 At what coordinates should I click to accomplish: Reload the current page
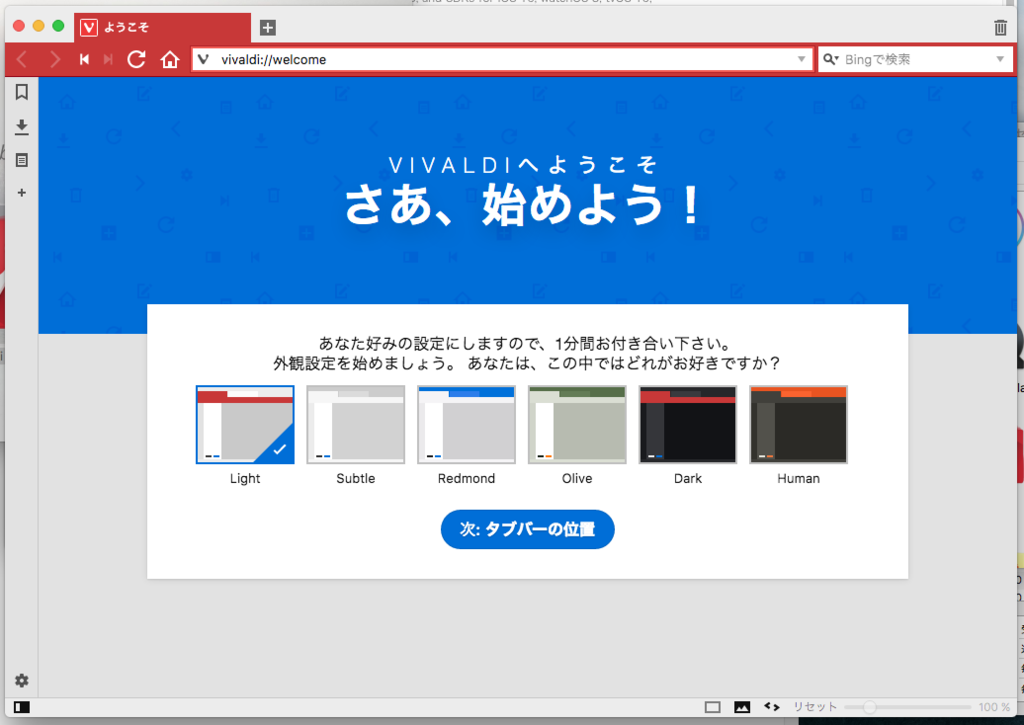(136, 59)
